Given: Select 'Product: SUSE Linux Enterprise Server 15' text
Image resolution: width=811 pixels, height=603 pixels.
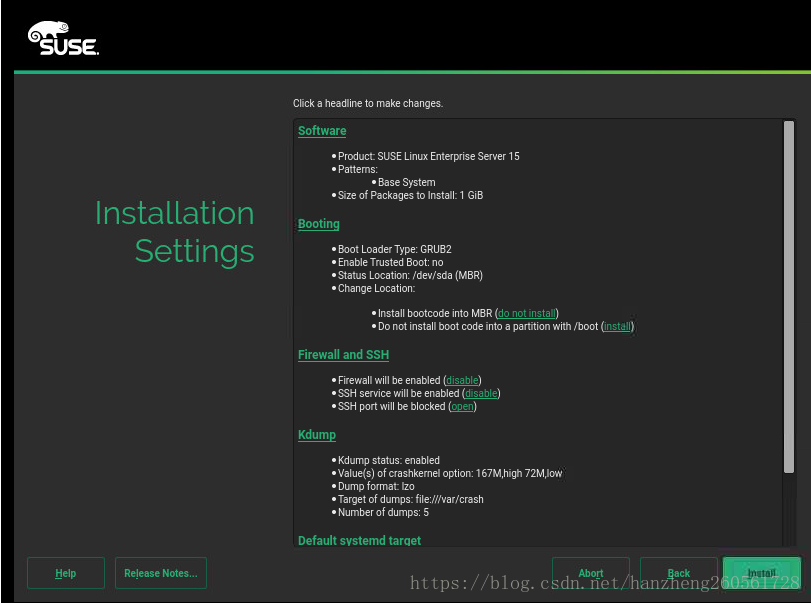Looking at the screenshot, I should [x=428, y=156].
